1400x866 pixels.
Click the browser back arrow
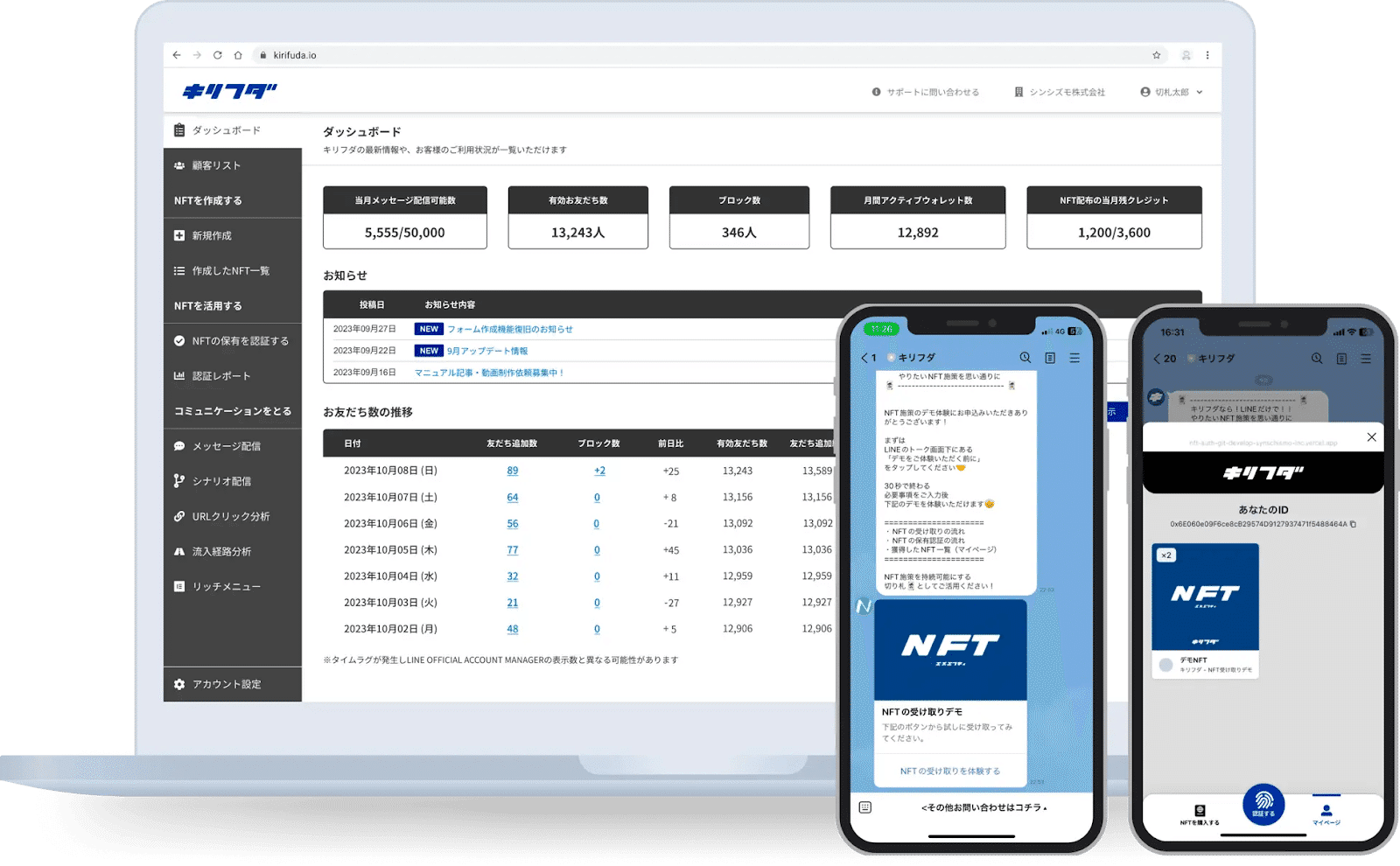(177, 55)
